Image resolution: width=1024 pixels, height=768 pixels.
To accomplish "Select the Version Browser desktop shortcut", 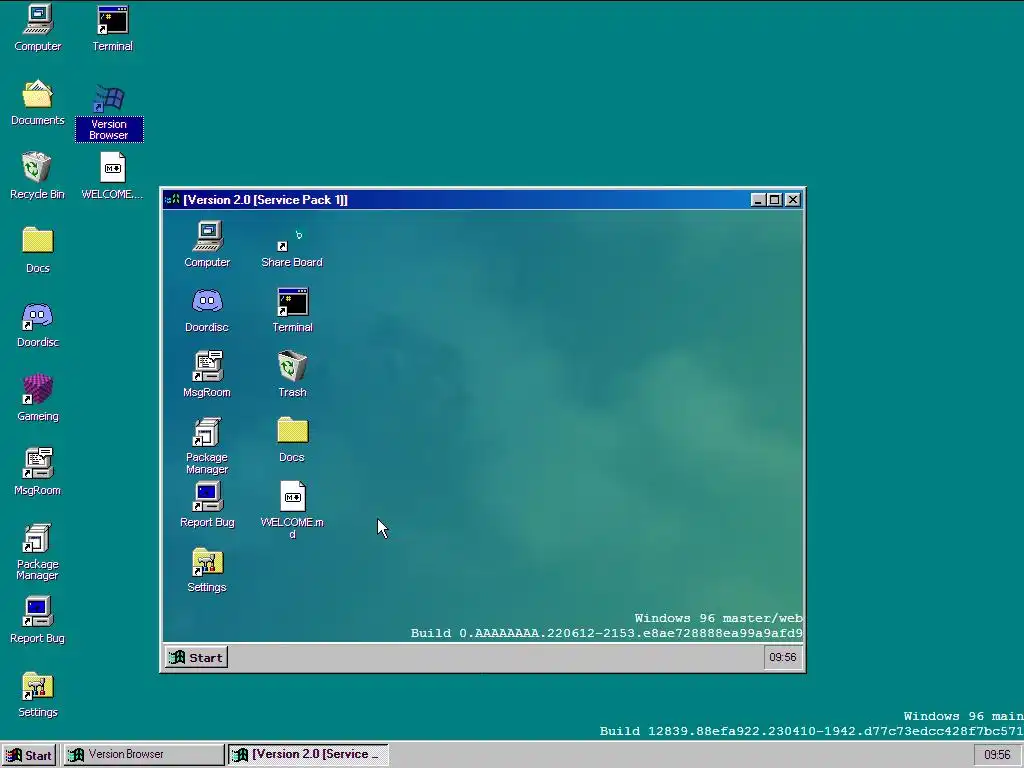I will pyautogui.click(x=109, y=112).
